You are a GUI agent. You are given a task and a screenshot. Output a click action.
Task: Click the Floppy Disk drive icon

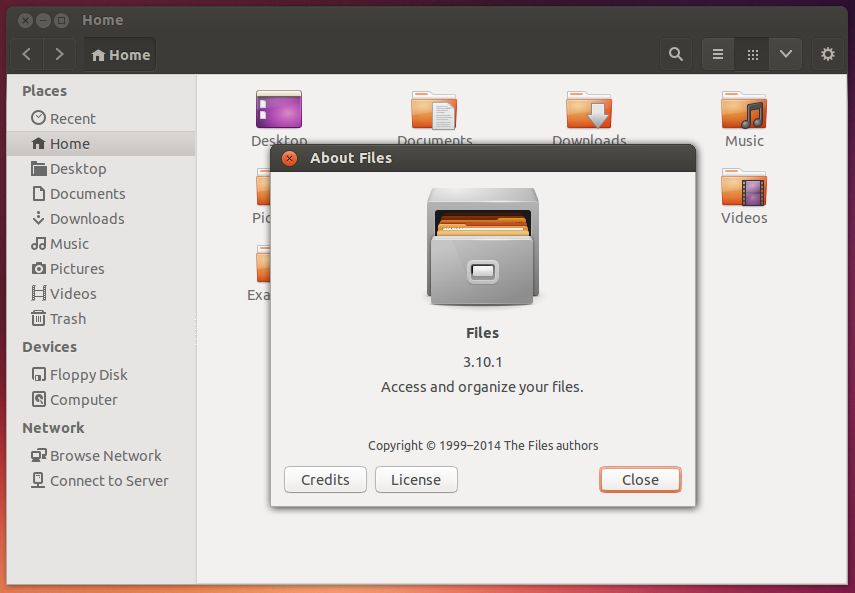pyautogui.click(x=38, y=374)
